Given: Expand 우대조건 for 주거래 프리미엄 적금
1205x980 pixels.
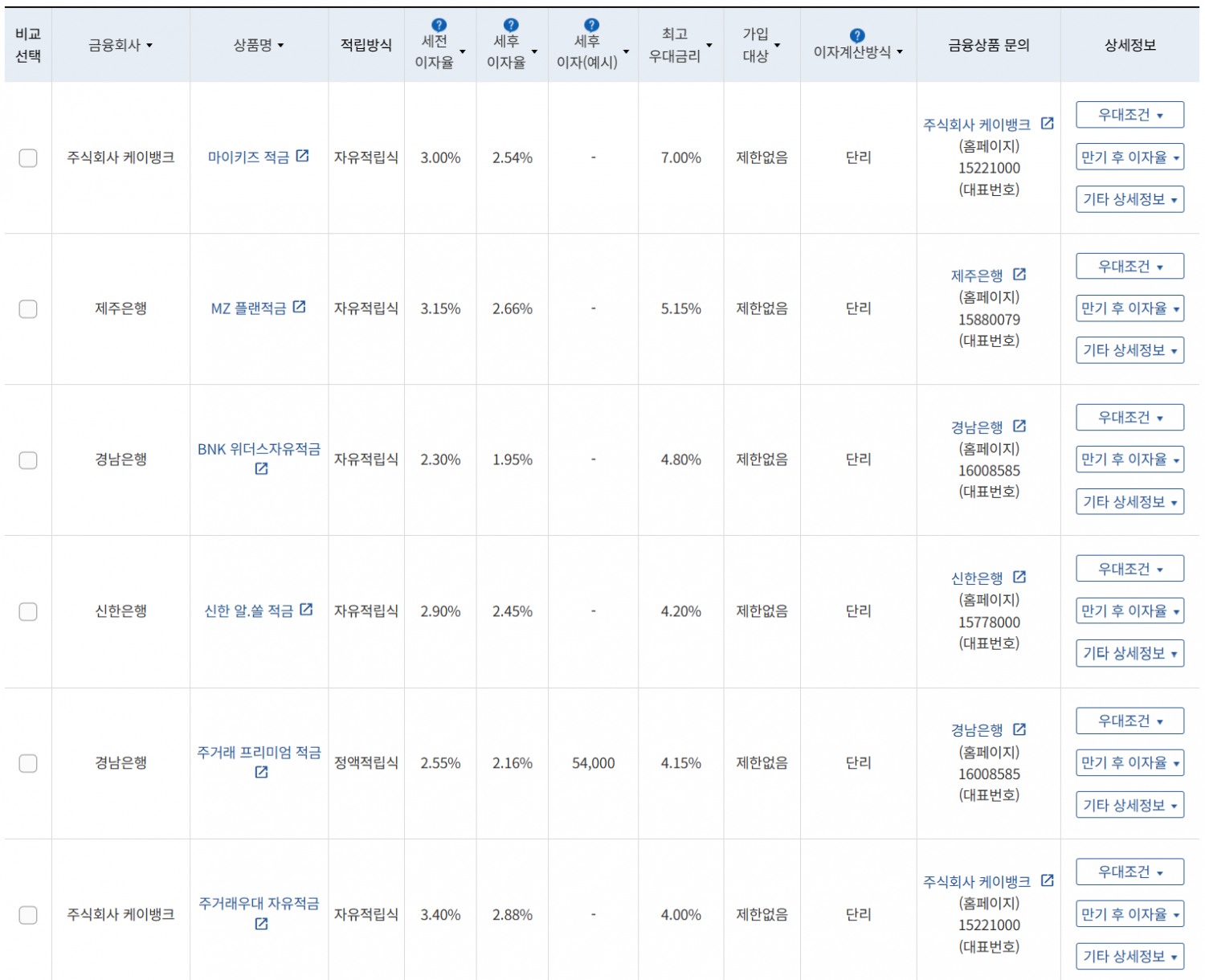Looking at the screenshot, I should [1130, 721].
